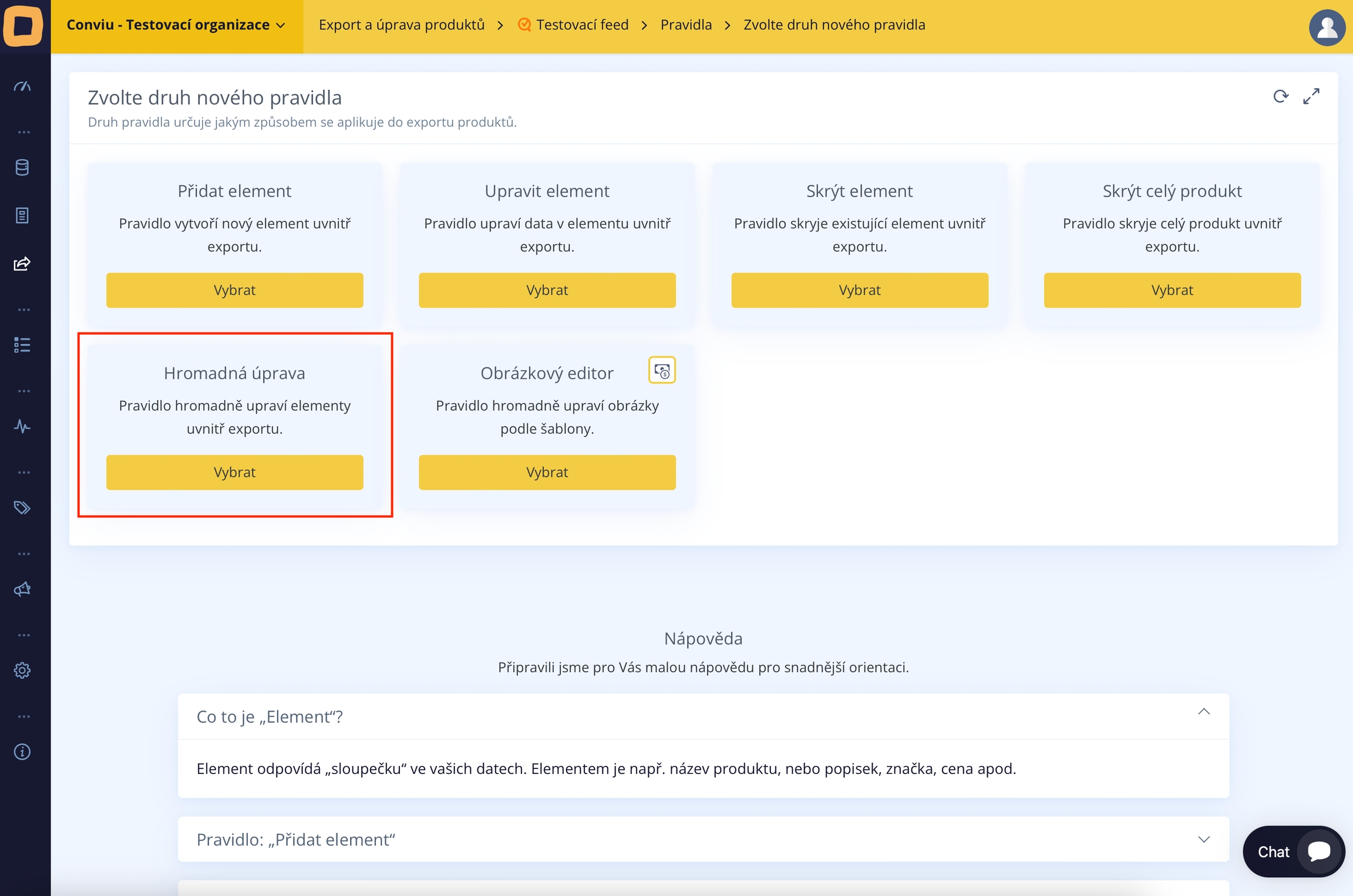Open the database icon in the sidebar
The width and height of the screenshot is (1353, 896).
pos(22,168)
